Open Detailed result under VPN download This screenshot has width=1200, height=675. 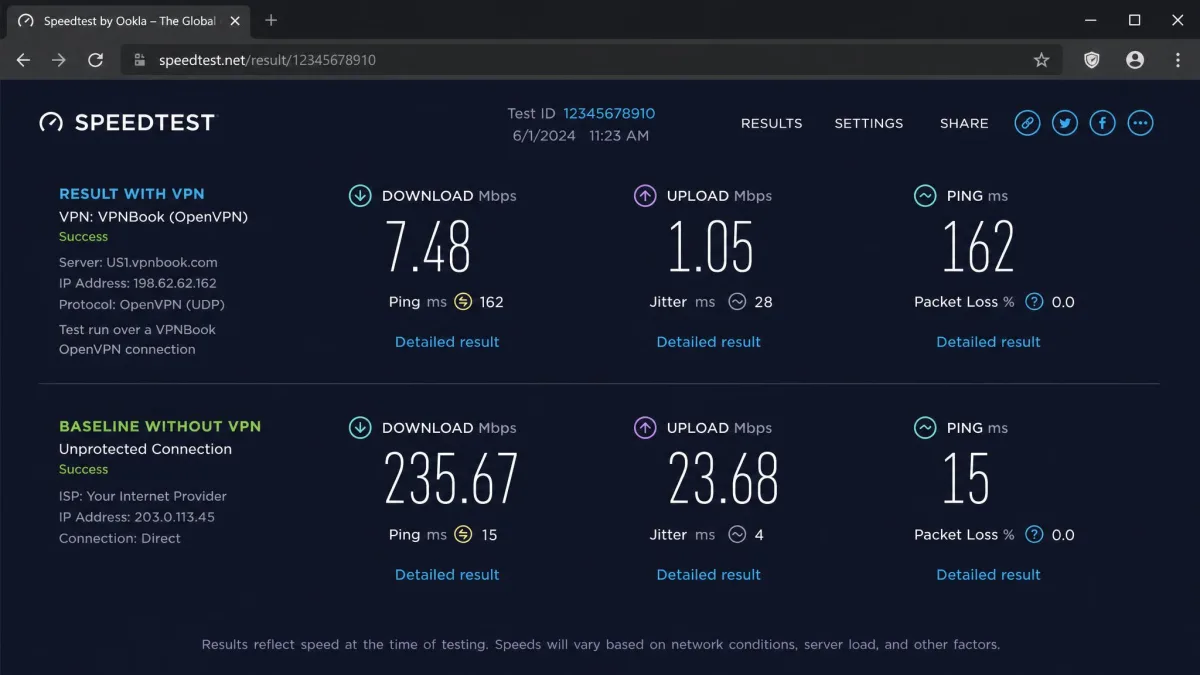447,342
